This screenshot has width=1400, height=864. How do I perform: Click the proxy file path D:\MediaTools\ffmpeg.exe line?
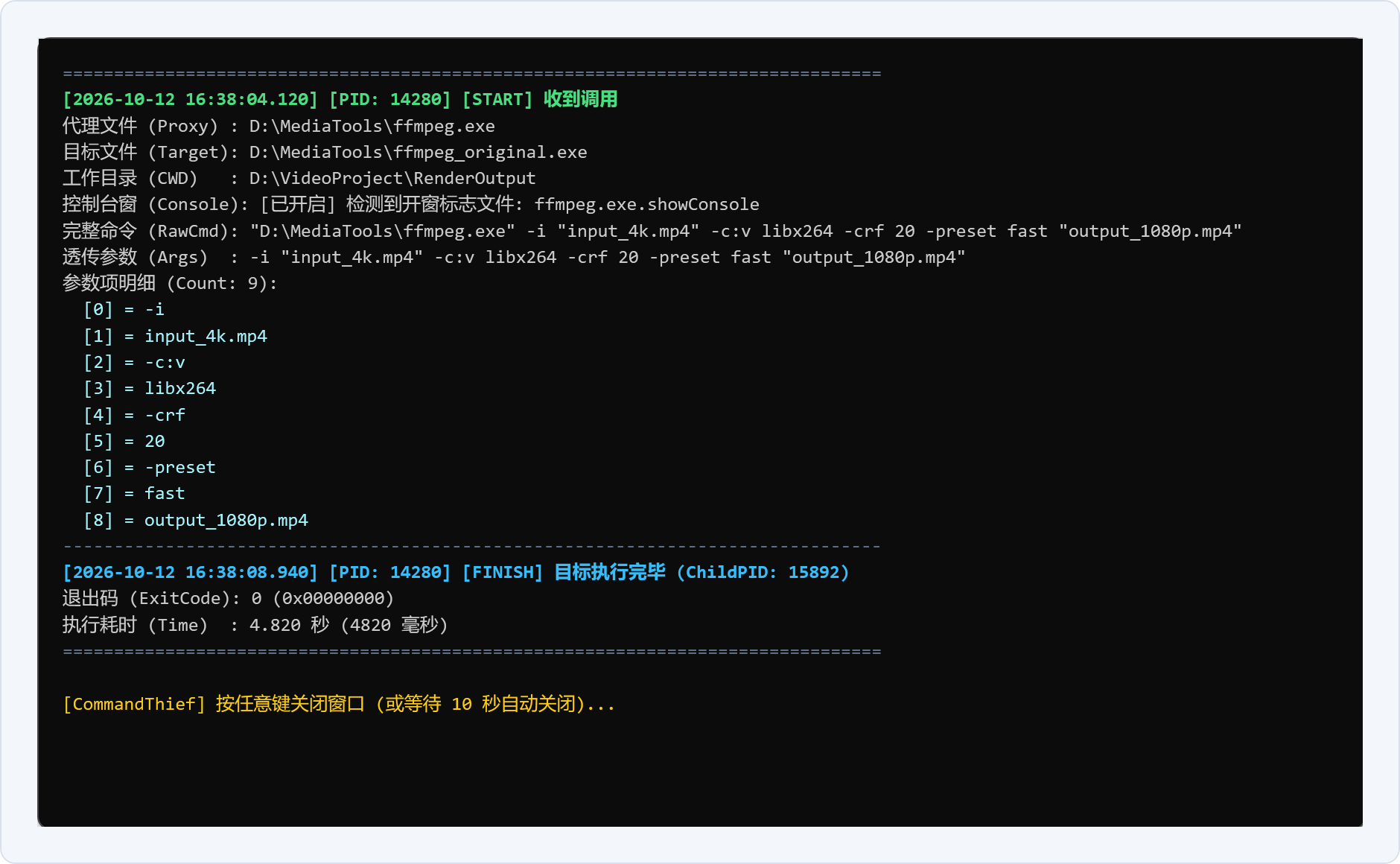coord(279,126)
